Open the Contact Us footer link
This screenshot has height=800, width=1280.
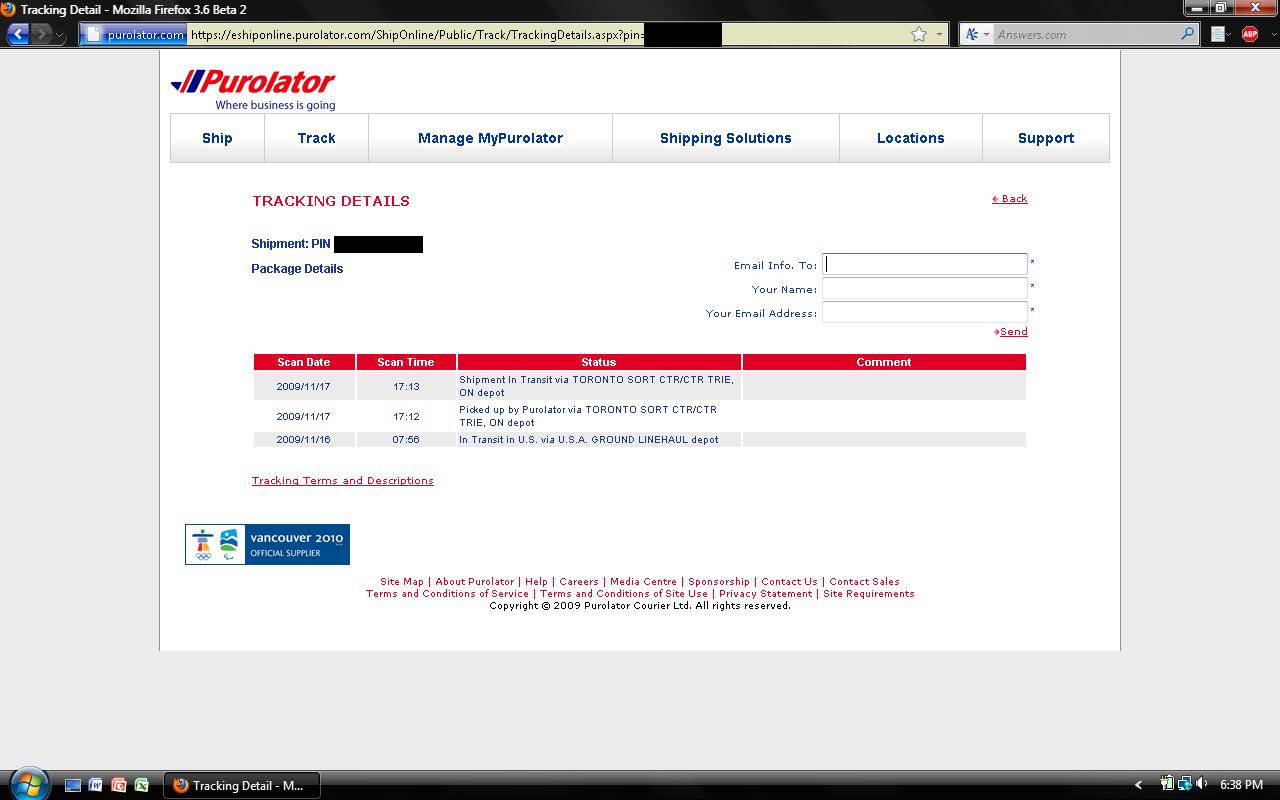click(790, 581)
